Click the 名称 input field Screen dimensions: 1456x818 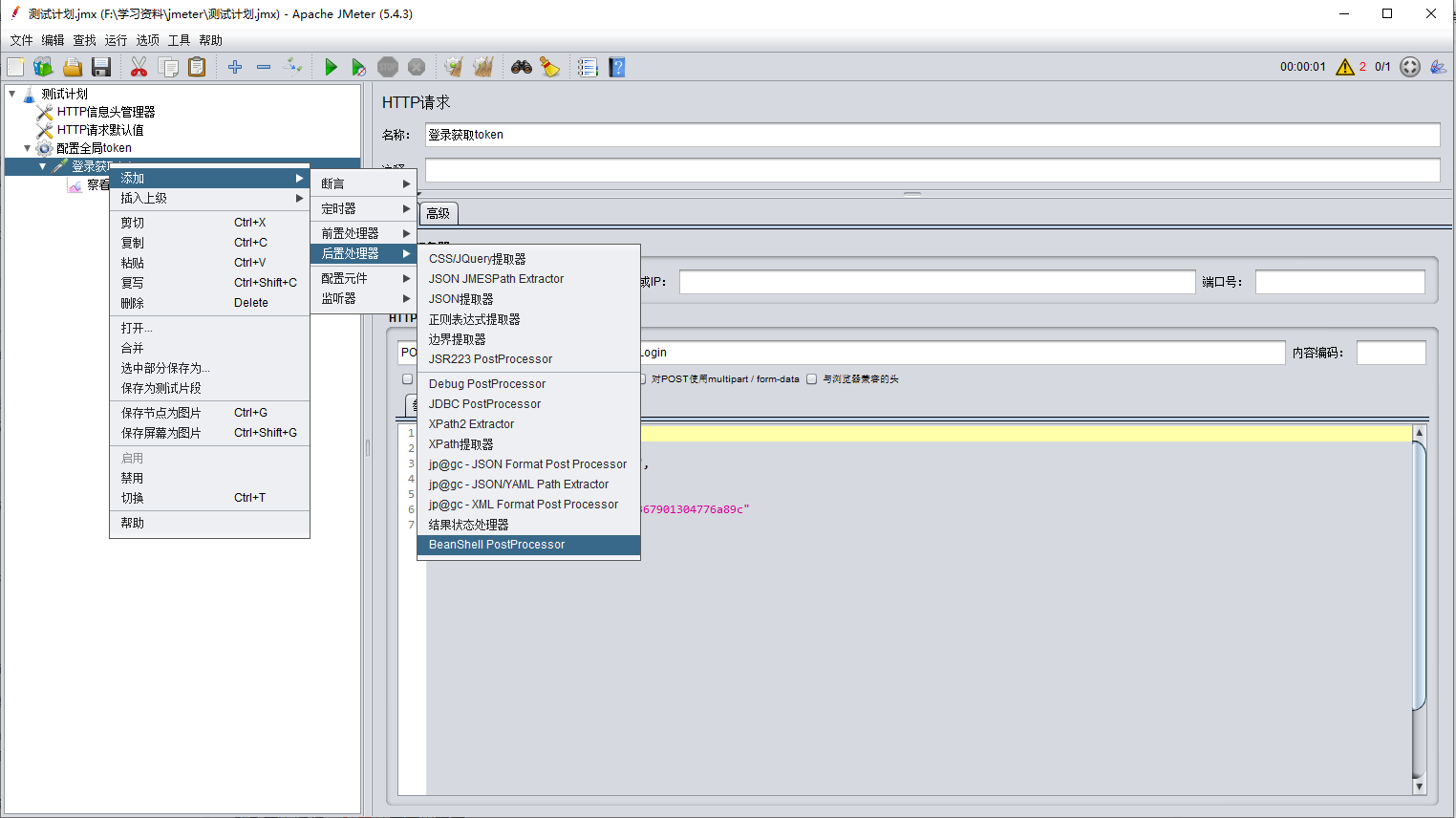[x=932, y=135]
